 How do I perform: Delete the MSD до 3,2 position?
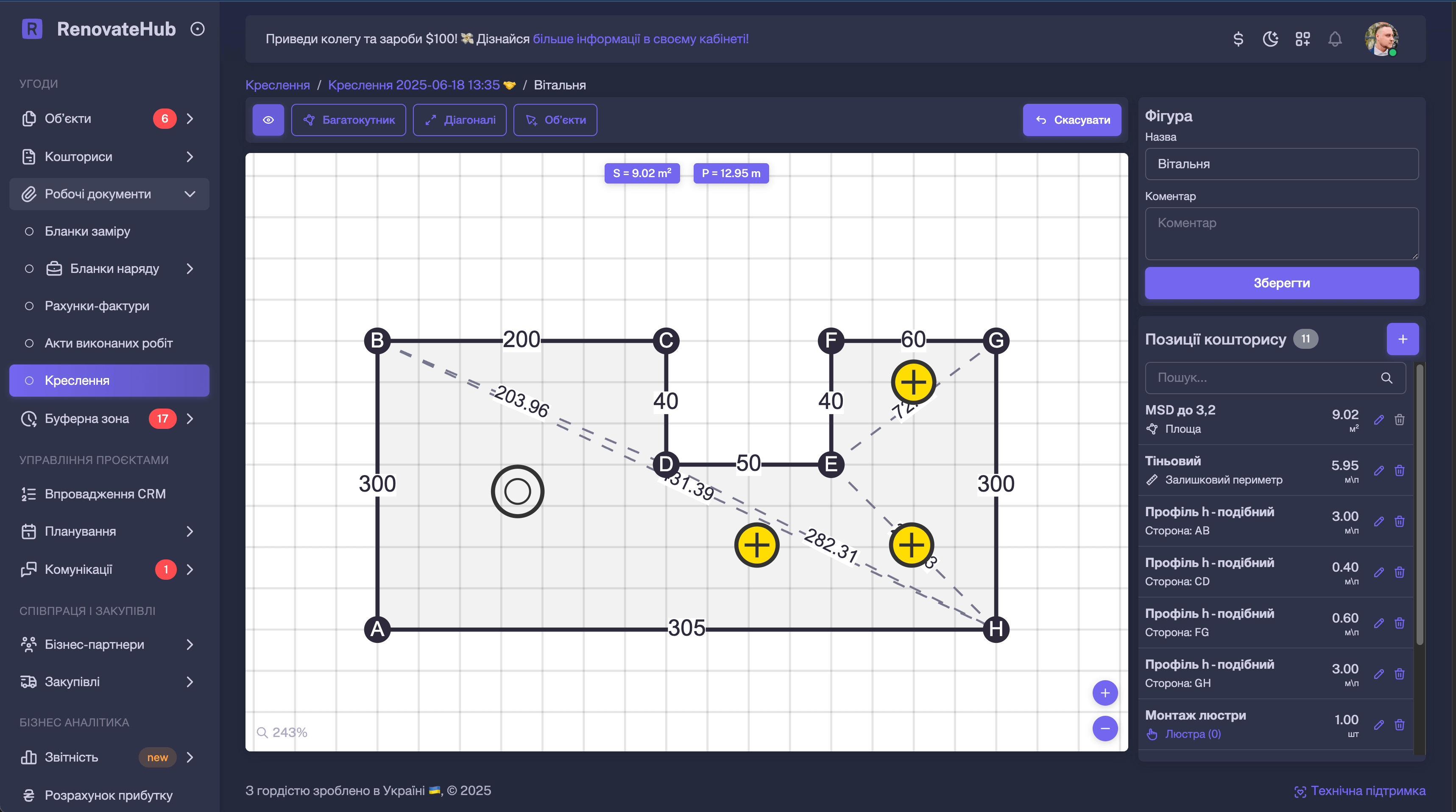click(1400, 419)
